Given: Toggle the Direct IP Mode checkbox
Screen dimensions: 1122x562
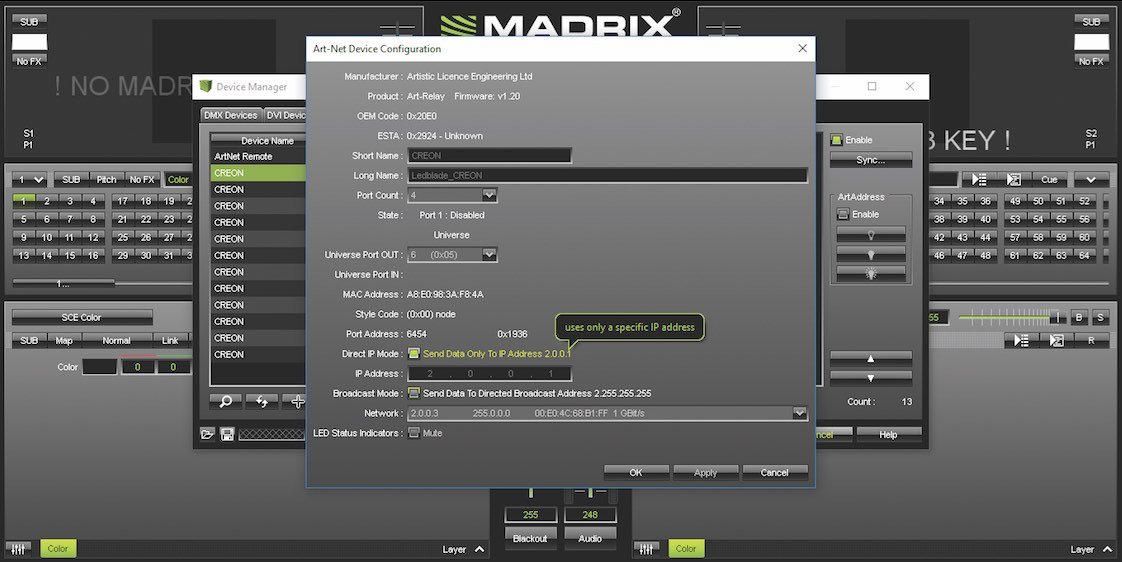Looking at the screenshot, I should (414, 353).
